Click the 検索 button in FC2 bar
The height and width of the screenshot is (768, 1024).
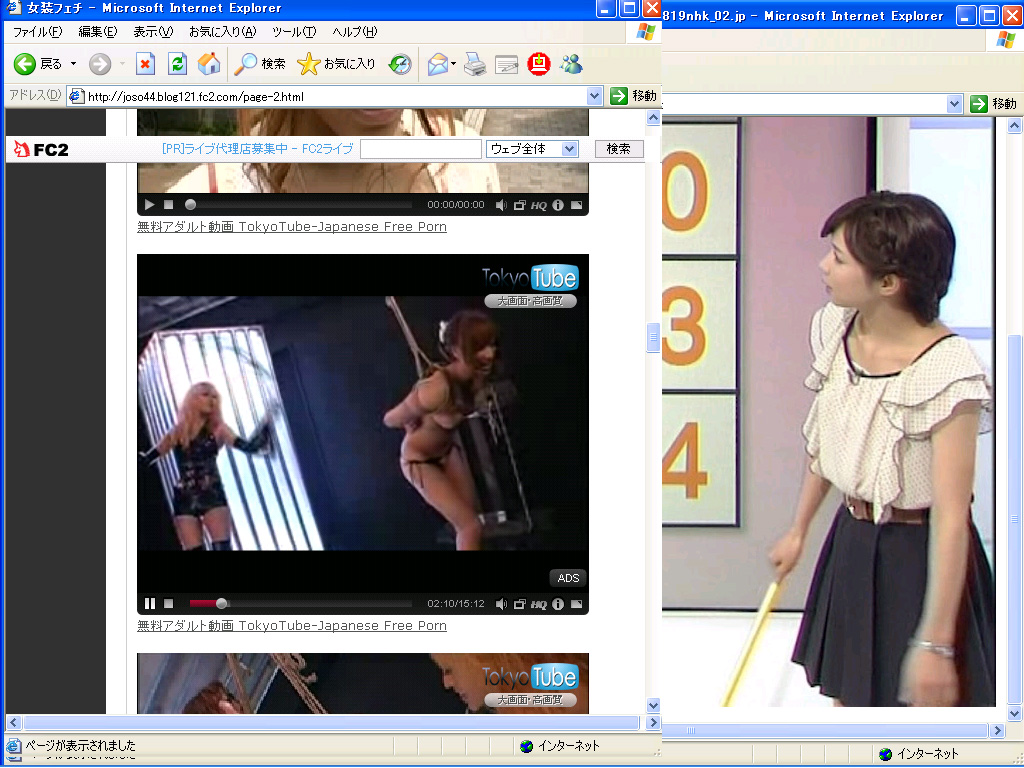click(x=618, y=149)
